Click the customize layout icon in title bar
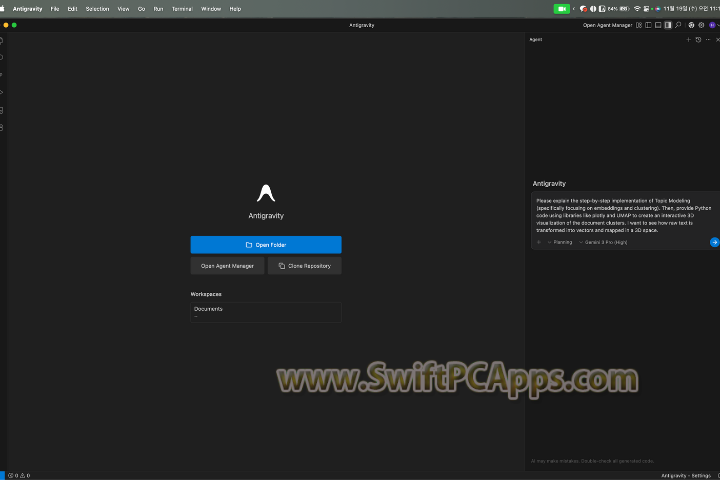The image size is (720, 480). [639, 25]
